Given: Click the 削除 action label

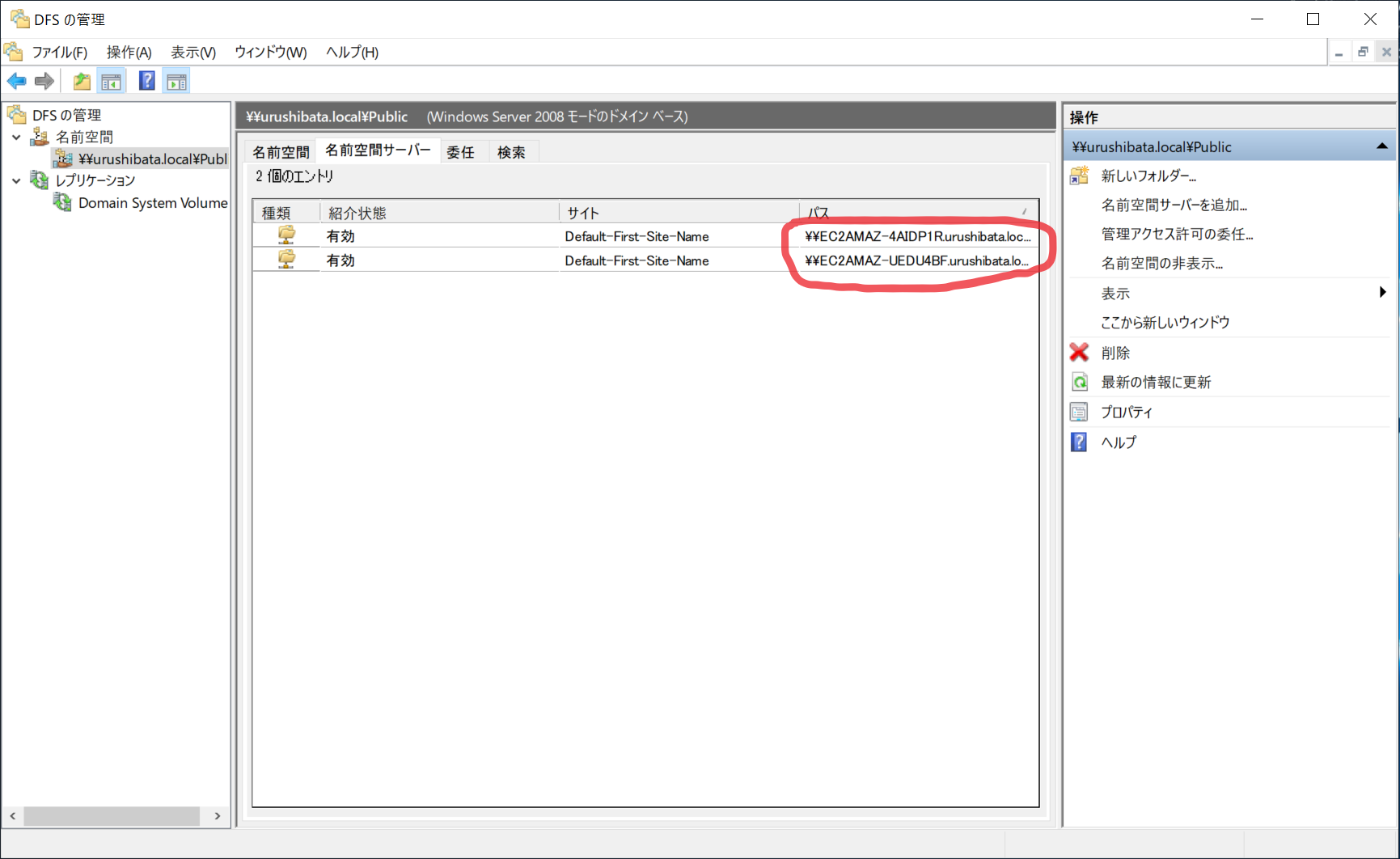Looking at the screenshot, I should [x=1115, y=353].
